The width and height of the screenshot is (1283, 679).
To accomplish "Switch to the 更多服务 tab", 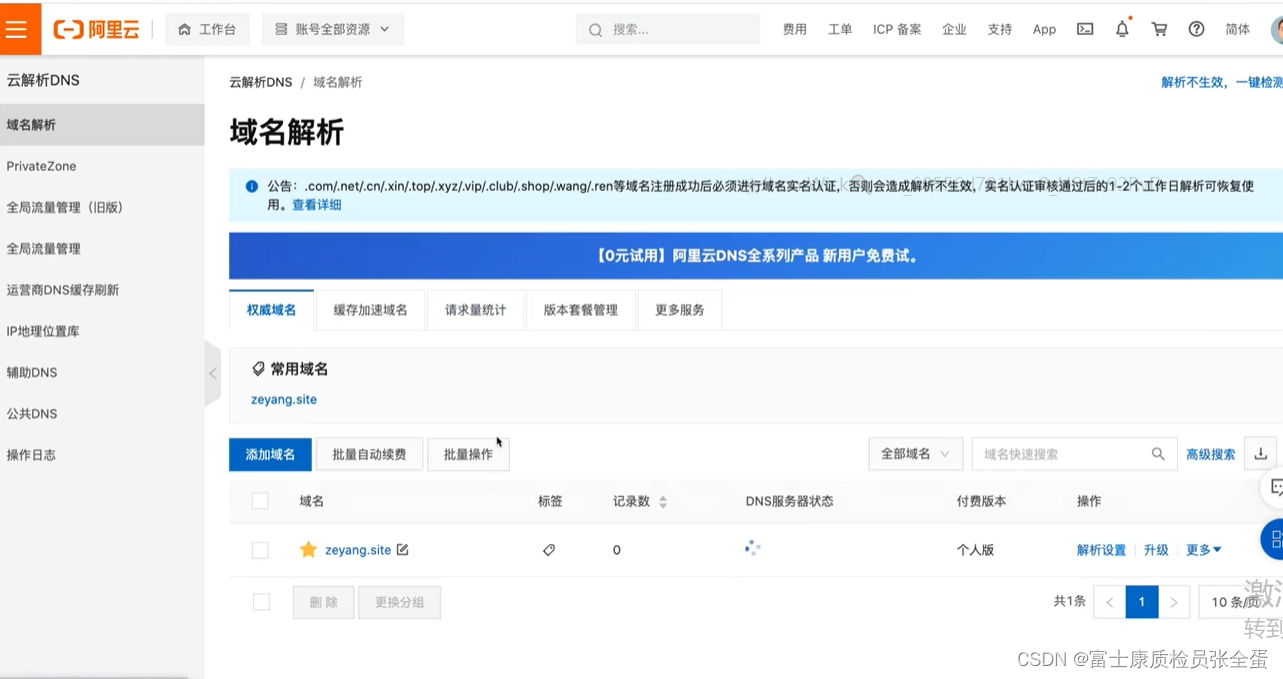I will tap(680, 310).
